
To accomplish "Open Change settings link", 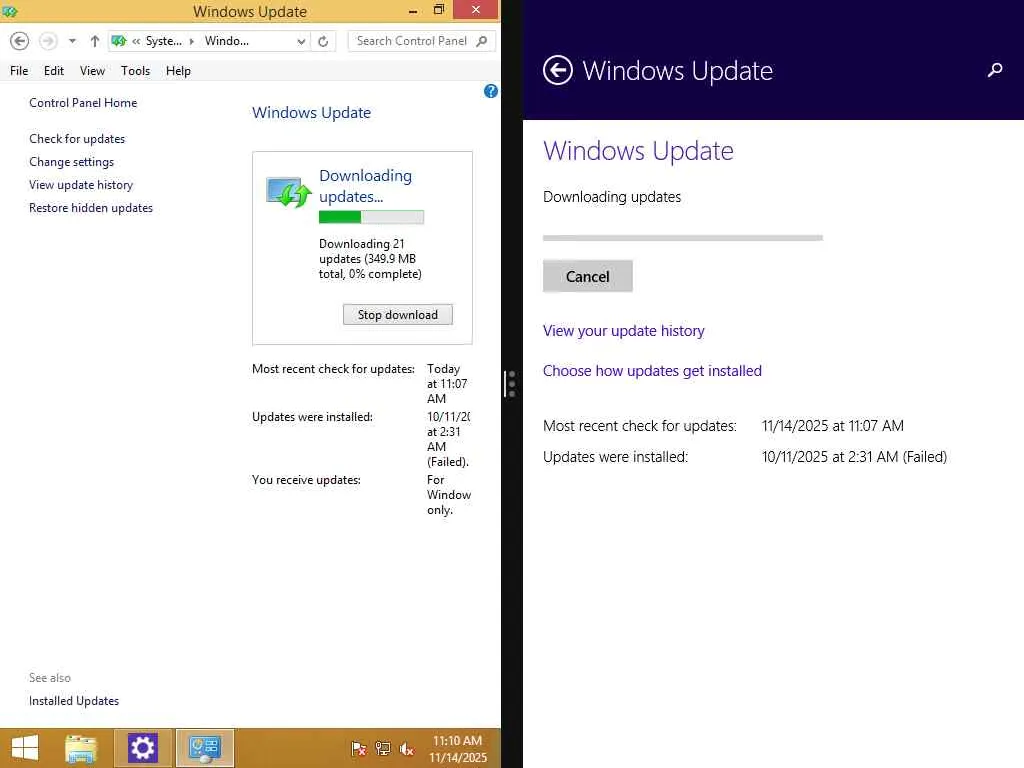I will point(71,161).
